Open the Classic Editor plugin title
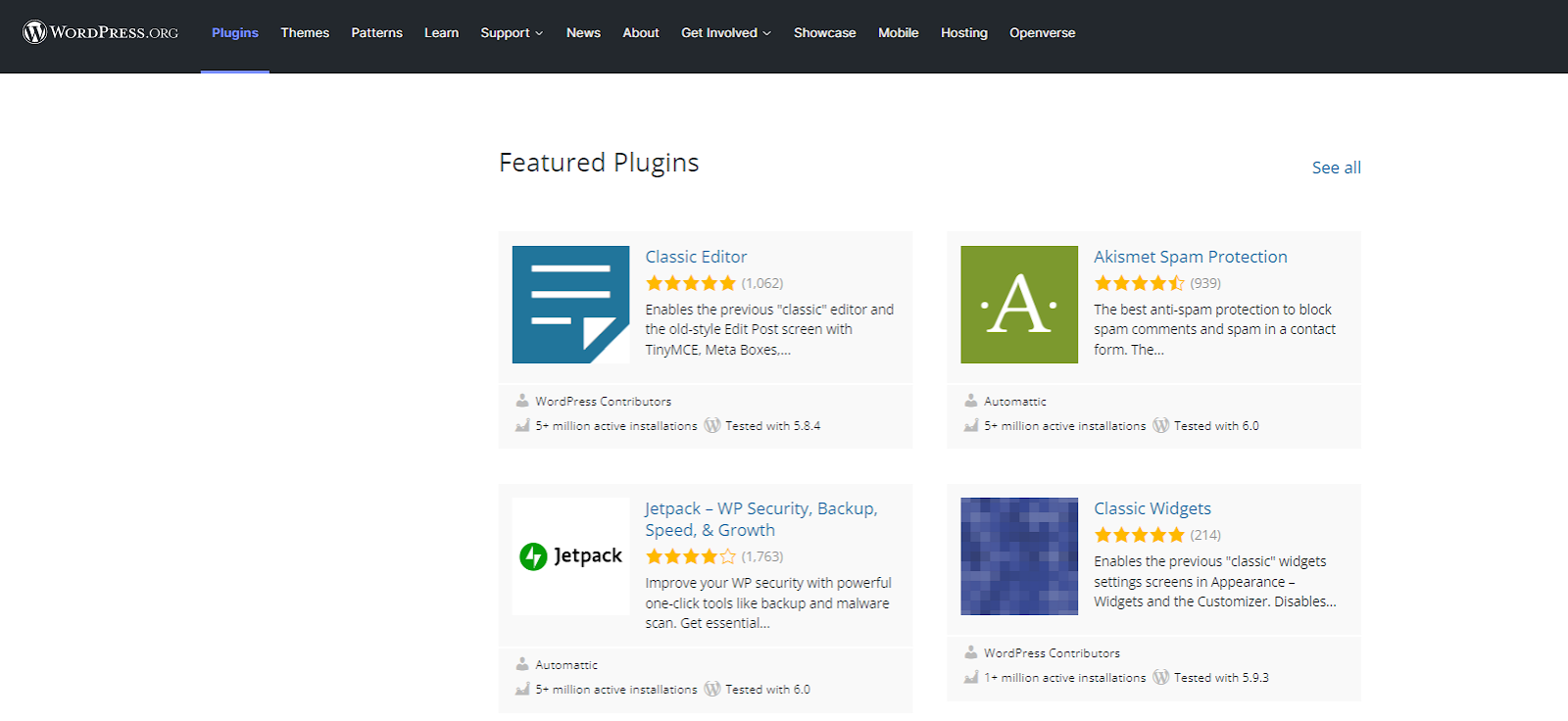This screenshot has width=1568, height=721. coord(696,257)
